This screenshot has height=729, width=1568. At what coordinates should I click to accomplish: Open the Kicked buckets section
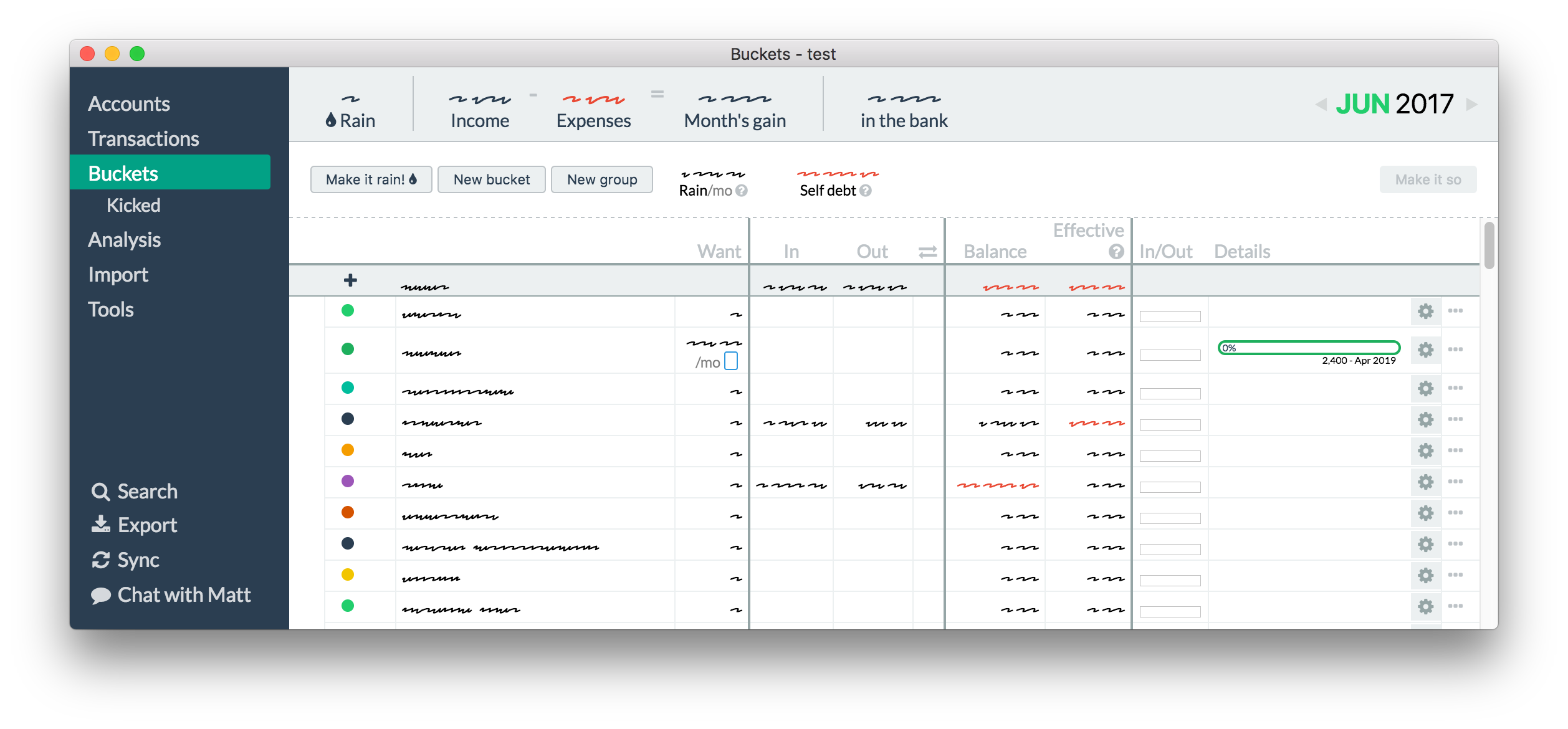(x=133, y=205)
